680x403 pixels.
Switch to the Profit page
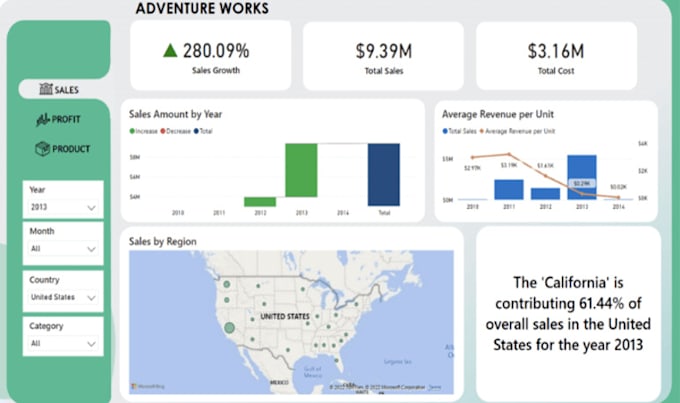click(59, 119)
